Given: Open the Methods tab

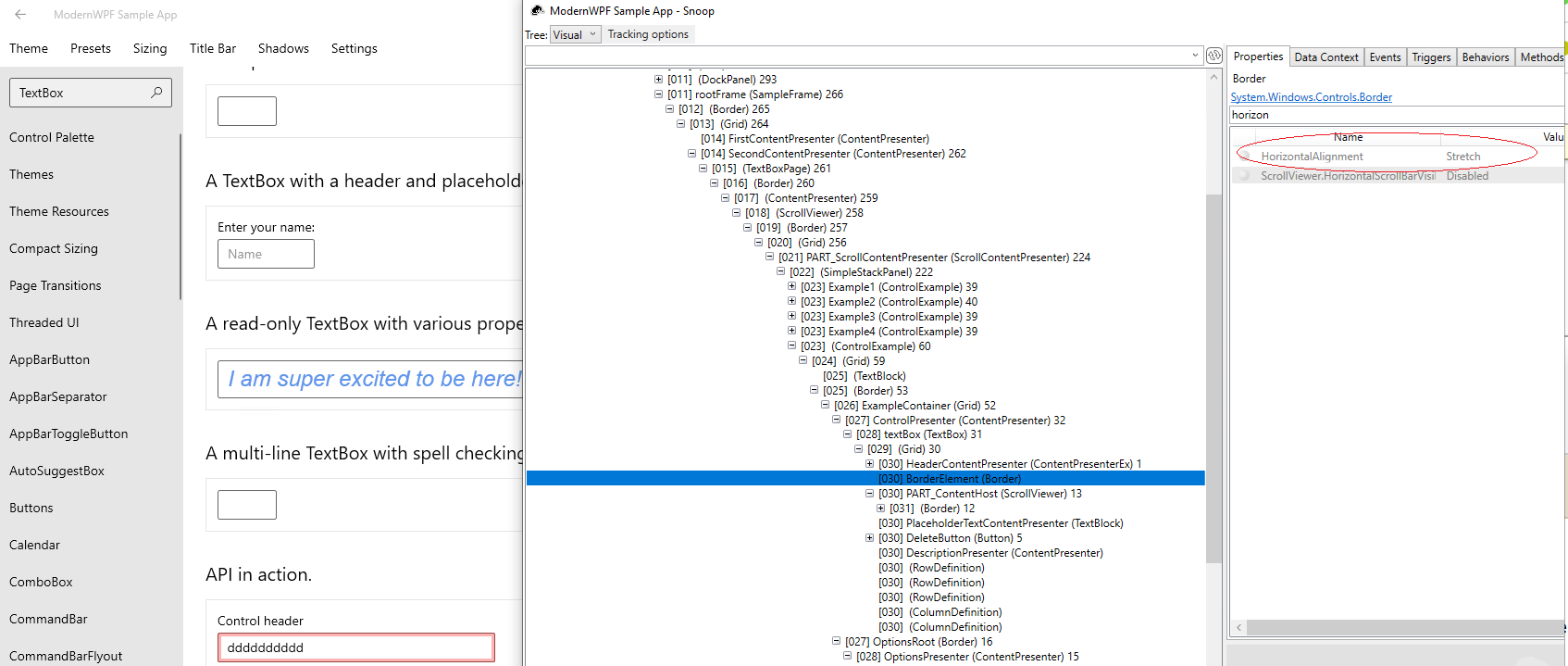Looking at the screenshot, I should point(1541,57).
